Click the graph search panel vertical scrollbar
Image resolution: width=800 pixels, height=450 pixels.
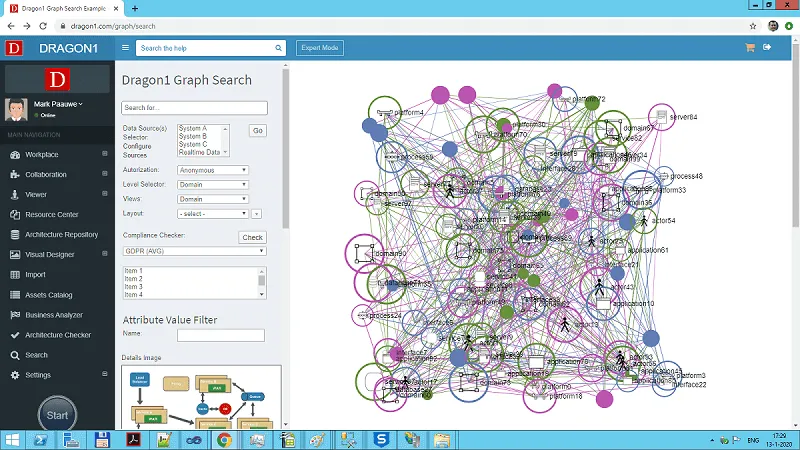coord(285,148)
